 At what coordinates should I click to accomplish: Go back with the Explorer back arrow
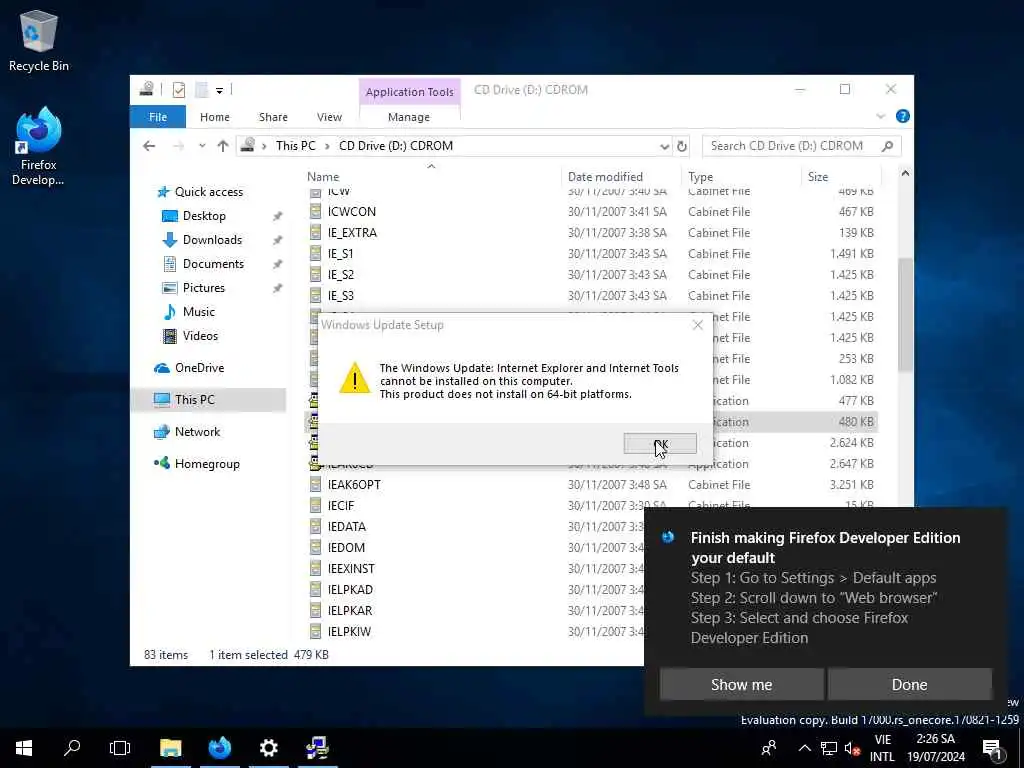coord(149,146)
